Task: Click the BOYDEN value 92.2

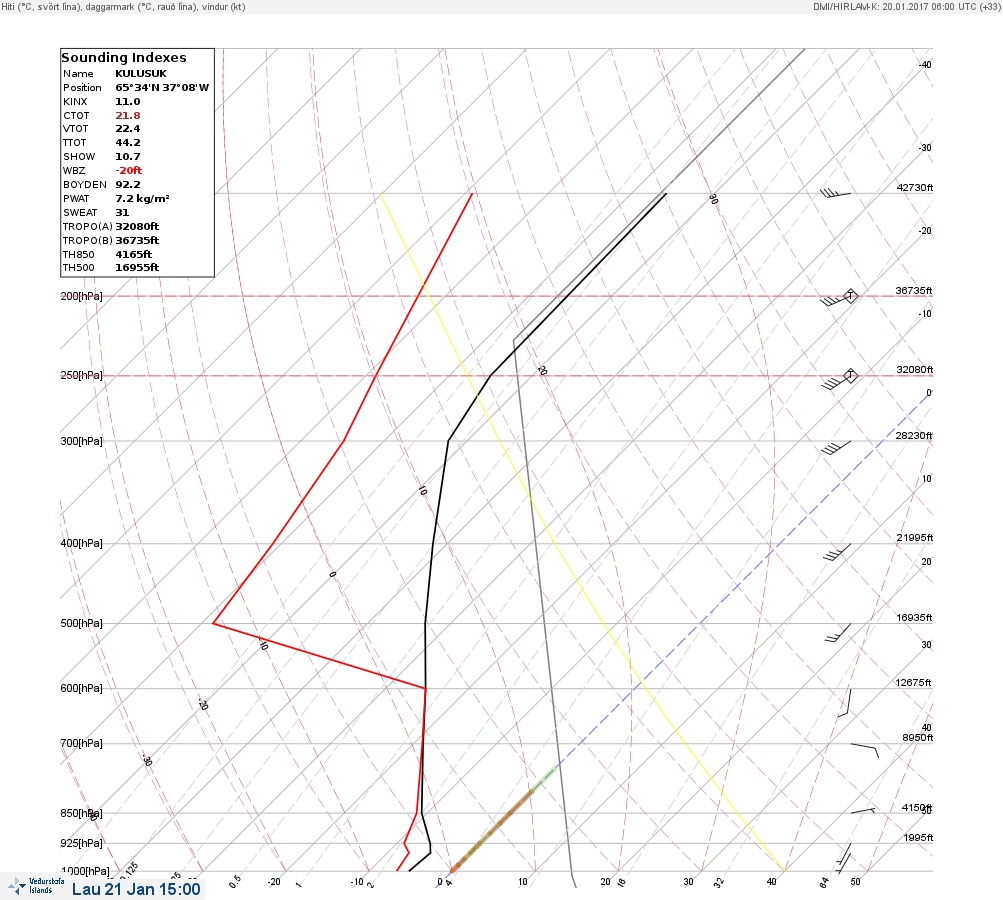Action: 127,185
